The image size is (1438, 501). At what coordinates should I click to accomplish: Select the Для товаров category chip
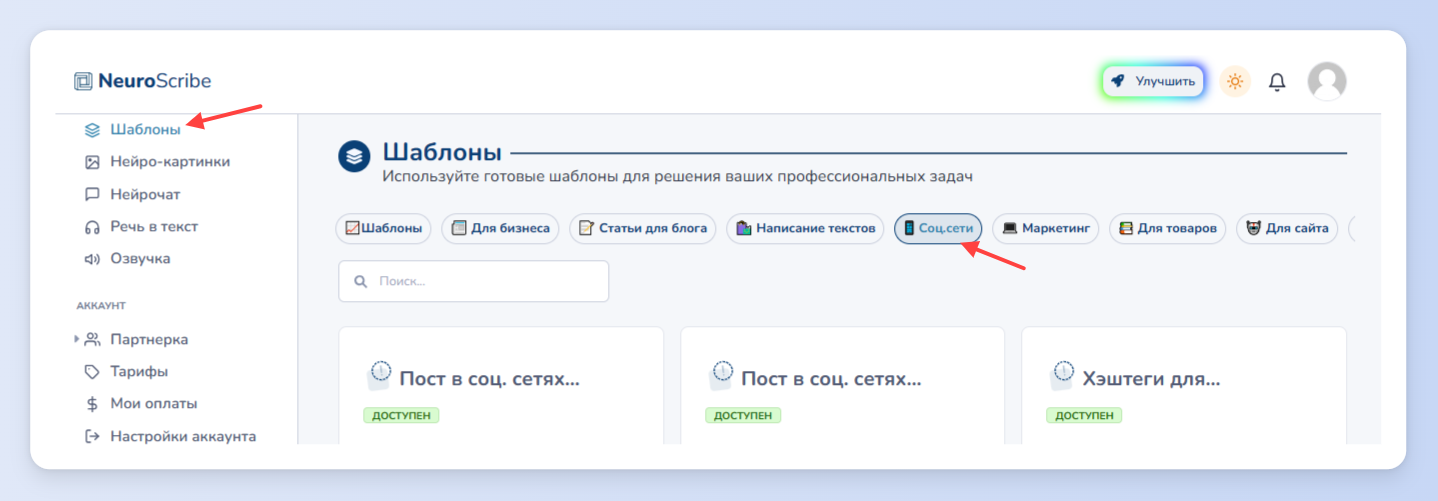tap(1167, 228)
